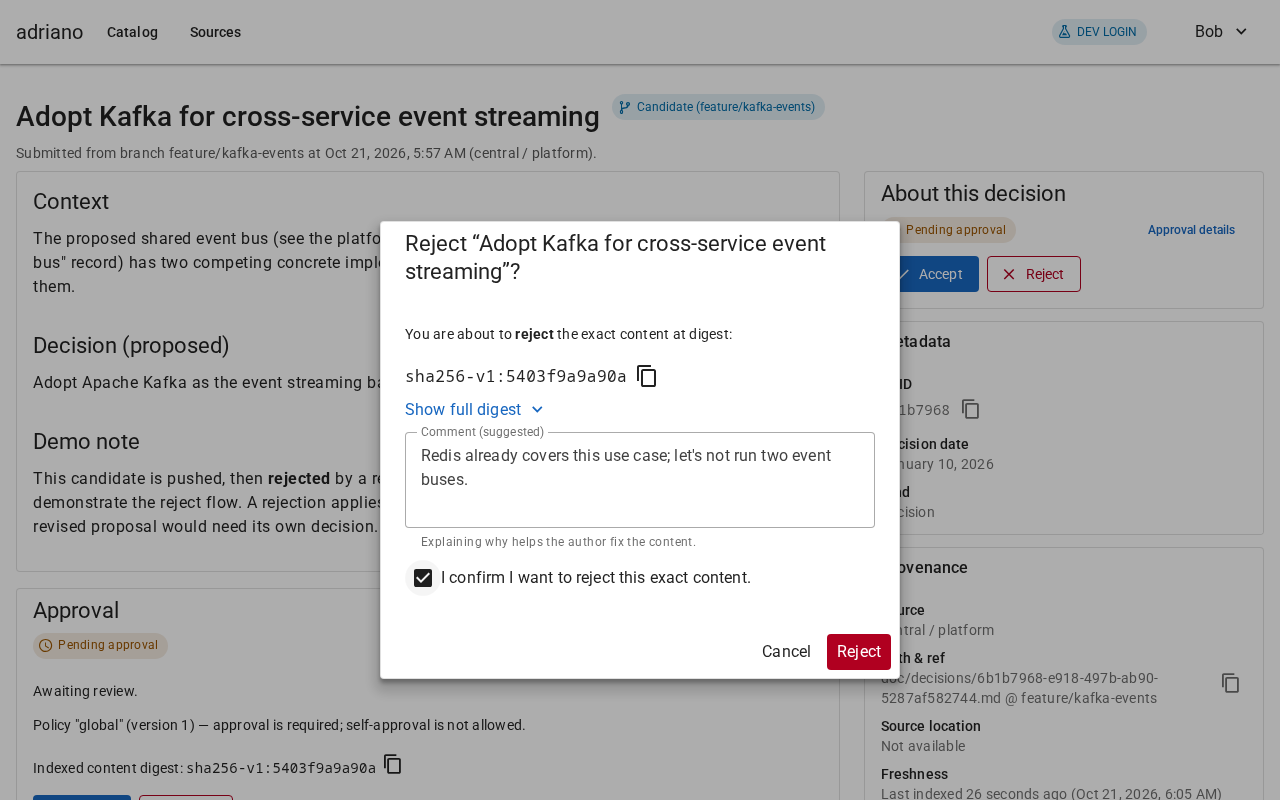The width and height of the screenshot is (1280, 800).
Task: Click the clock icon in the Approval section's Pending approval chip
Action: point(45,646)
